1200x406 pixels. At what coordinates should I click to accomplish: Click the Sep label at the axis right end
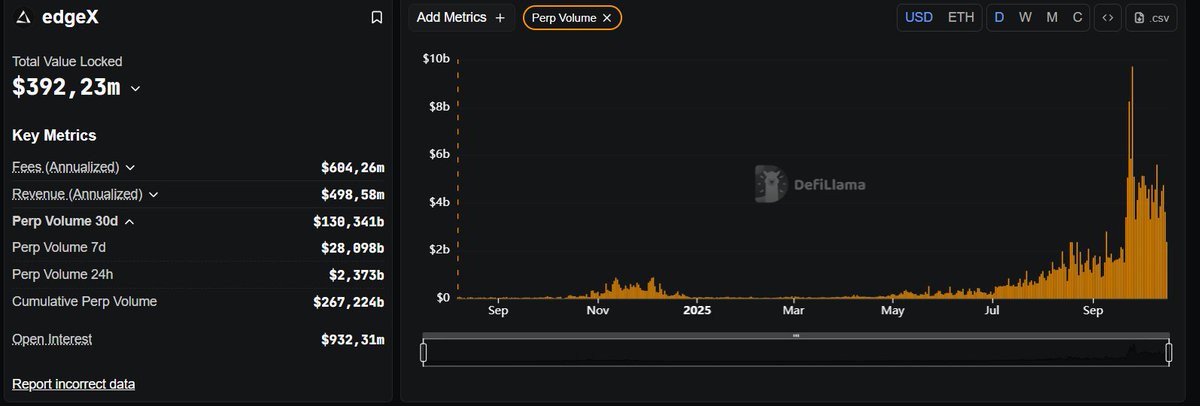pos(1092,311)
